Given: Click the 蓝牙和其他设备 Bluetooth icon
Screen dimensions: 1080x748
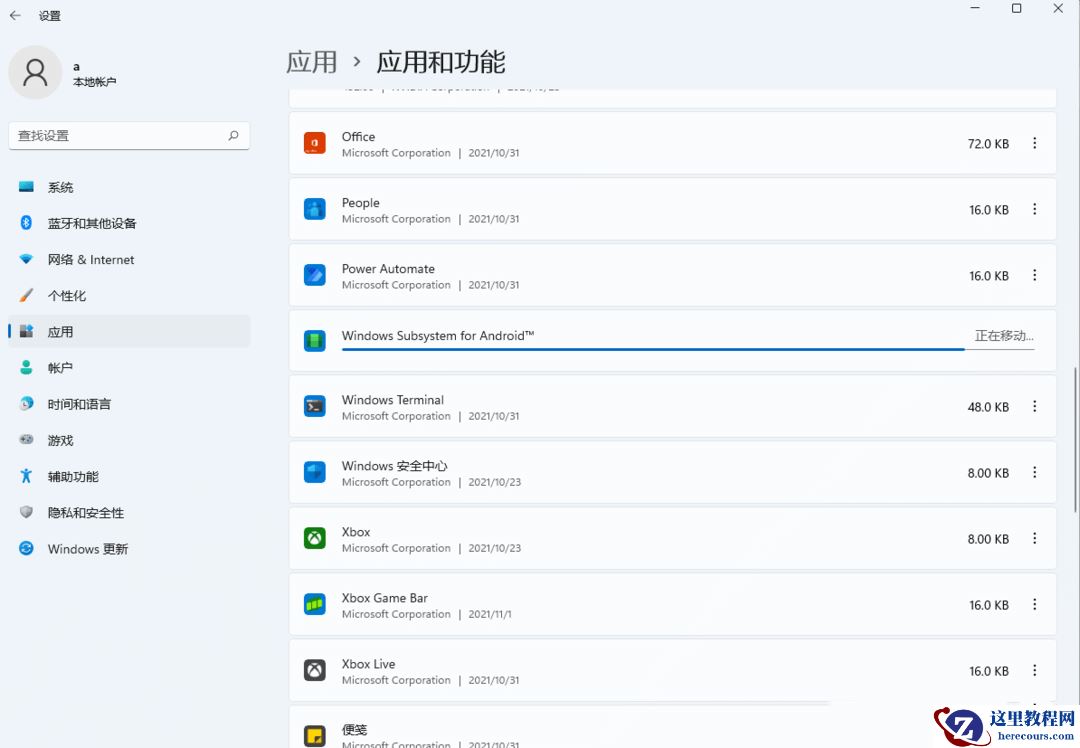Looking at the screenshot, I should tap(26, 223).
